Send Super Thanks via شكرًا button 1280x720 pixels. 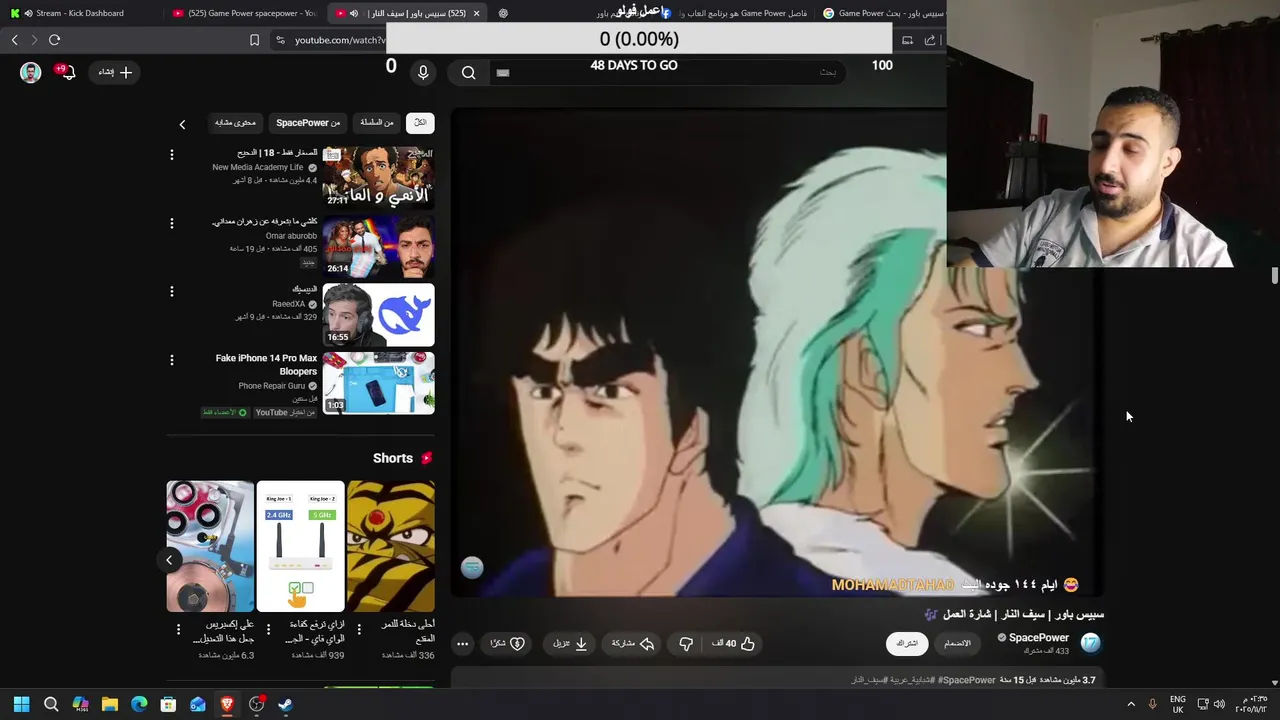click(507, 644)
